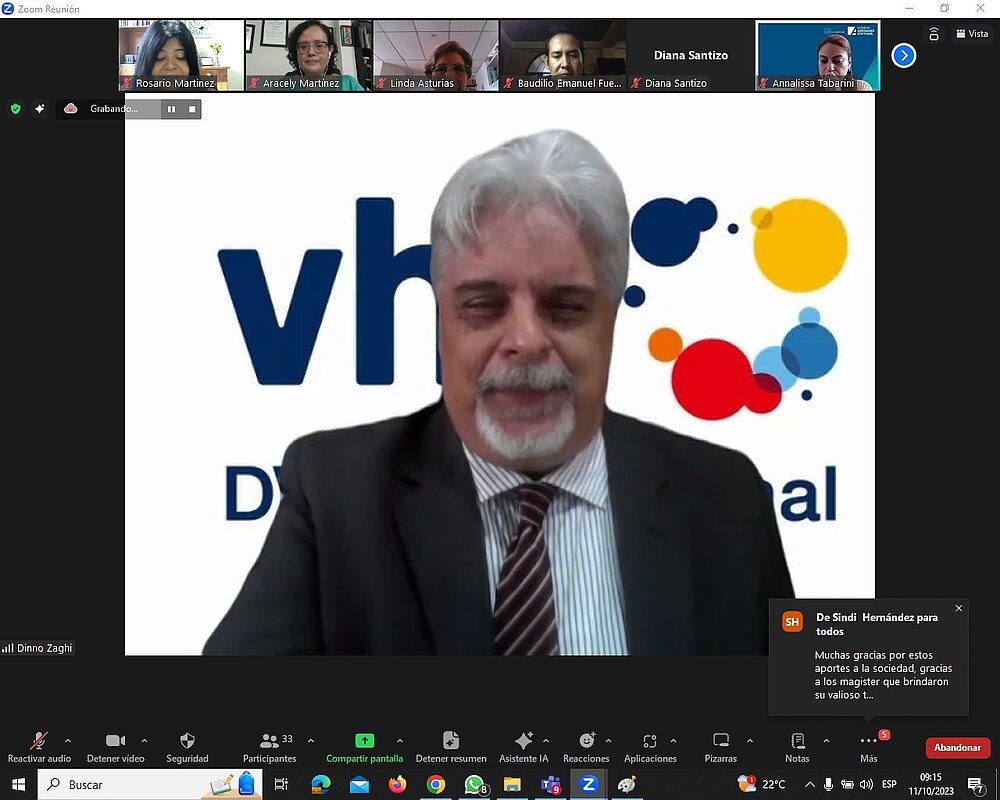Pause the recording
The height and width of the screenshot is (800, 1000).
click(x=171, y=109)
